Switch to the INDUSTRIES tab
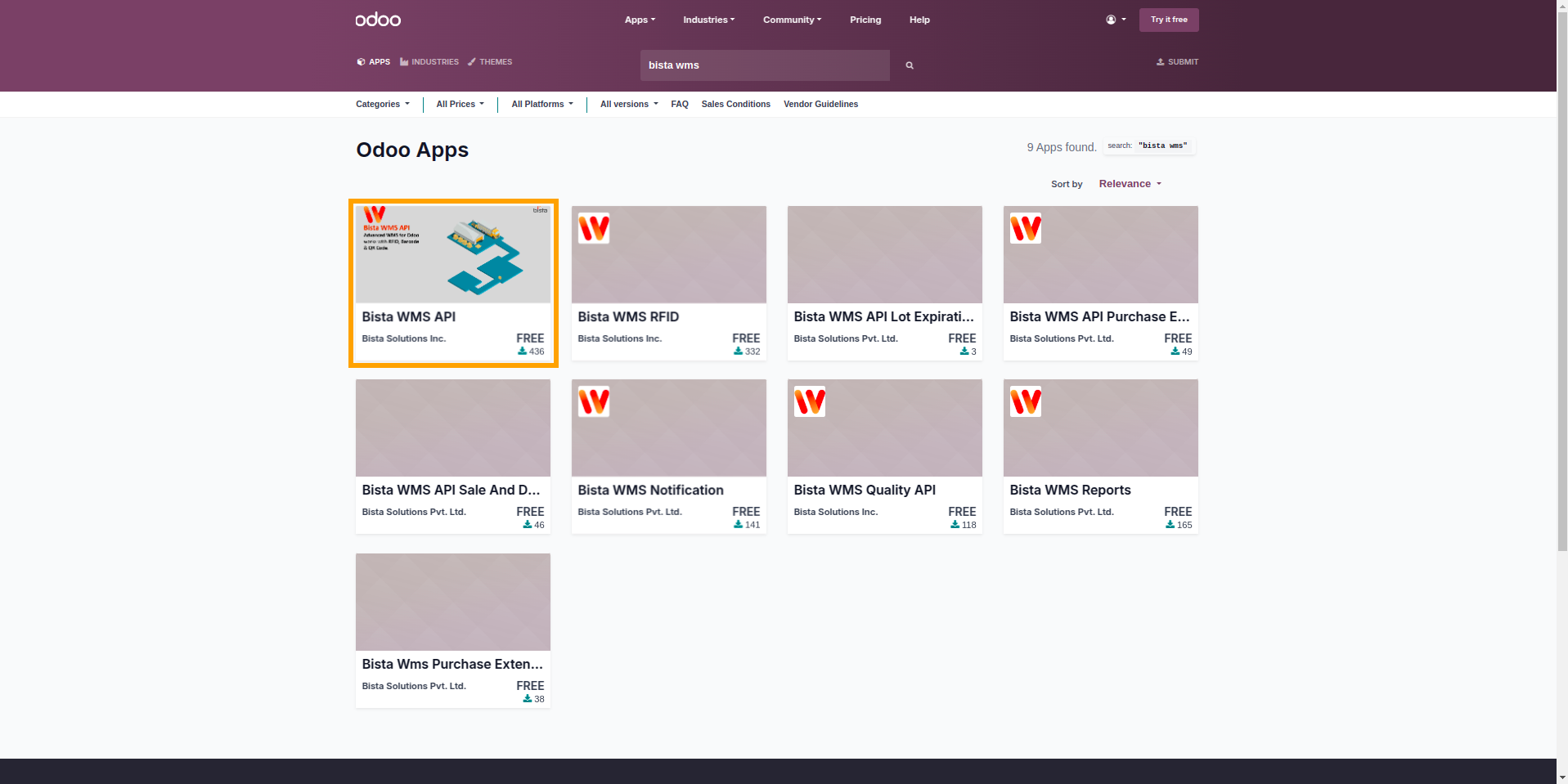1568x784 pixels. [x=429, y=62]
